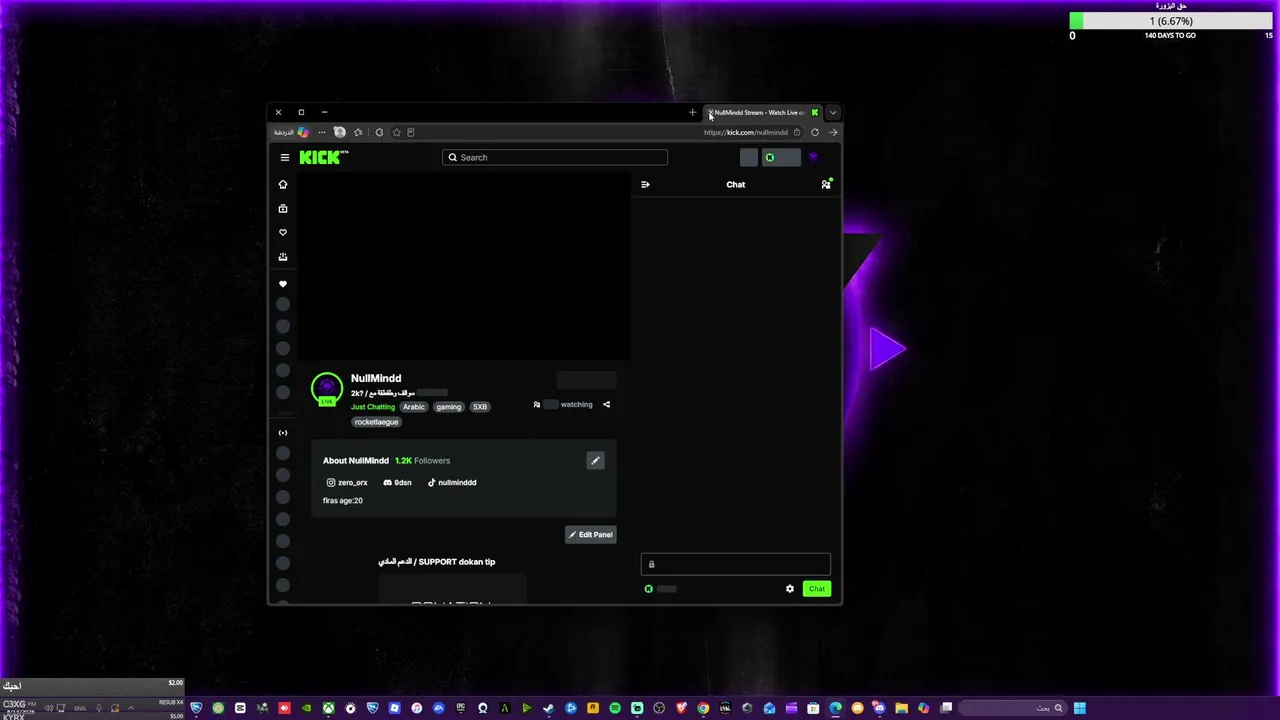Open the reading view page icon
The height and width of the screenshot is (720, 1280).
pyautogui.click(x=410, y=132)
